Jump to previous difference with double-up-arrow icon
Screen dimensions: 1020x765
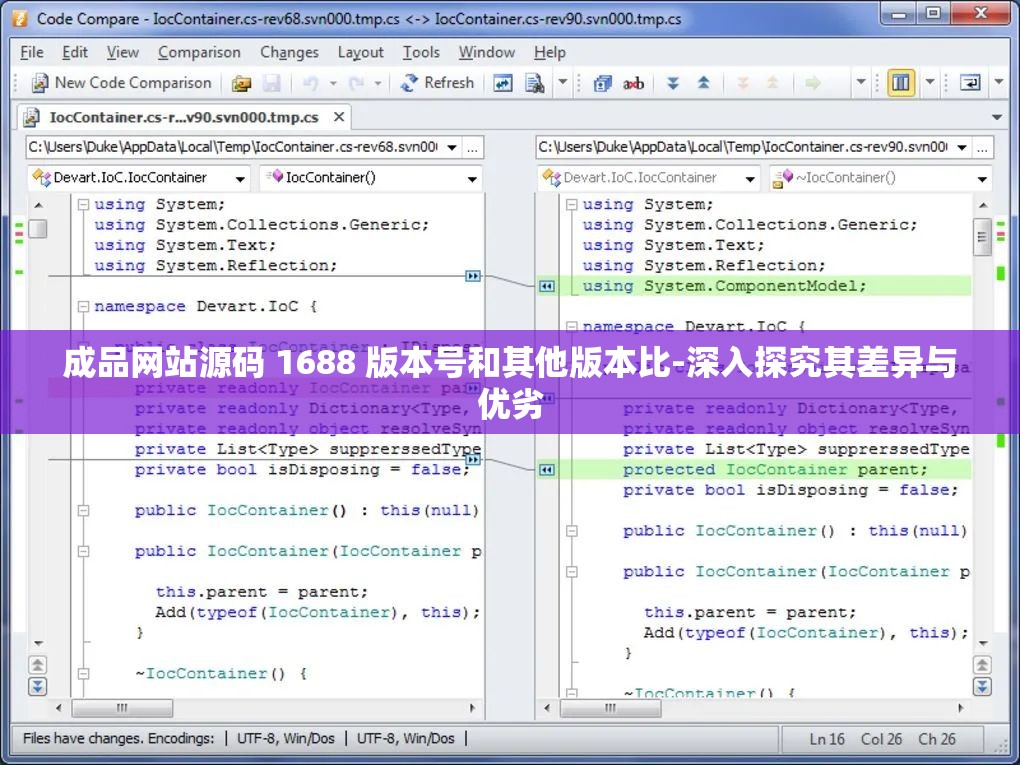pyautogui.click(x=703, y=83)
